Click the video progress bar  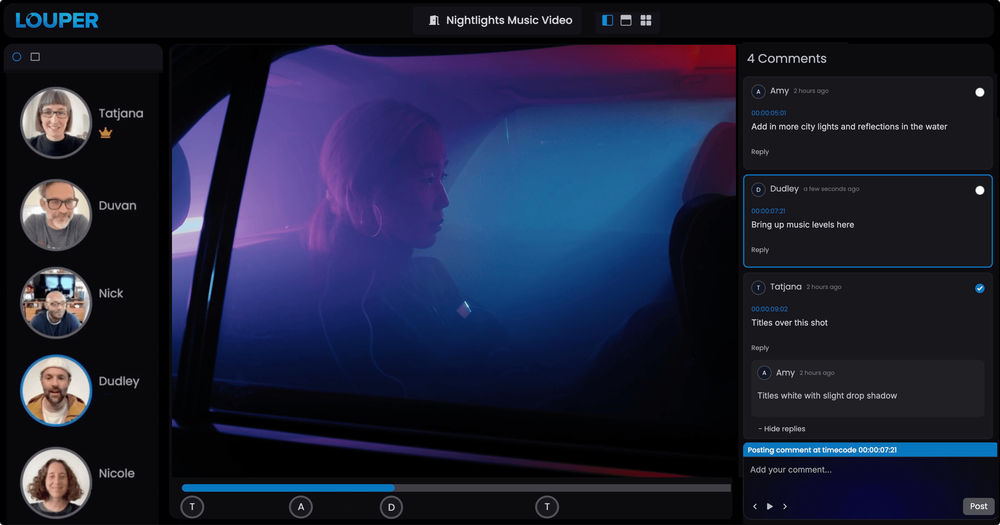[456, 488]
